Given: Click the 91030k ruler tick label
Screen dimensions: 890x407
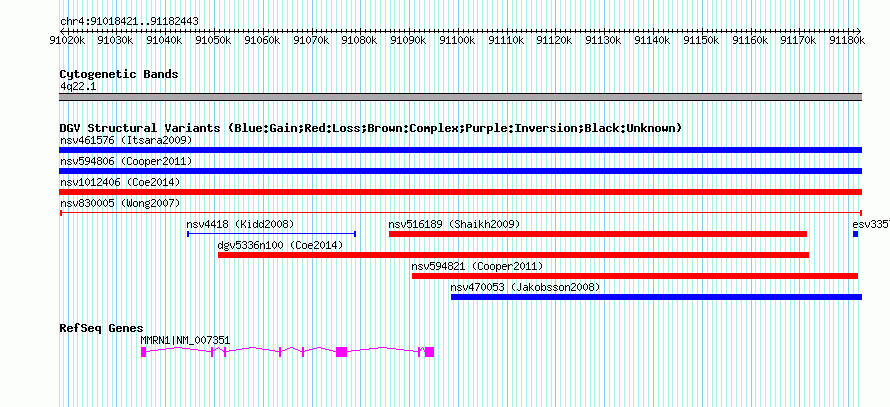Looking at the screenshot, I should coord(116,40).
